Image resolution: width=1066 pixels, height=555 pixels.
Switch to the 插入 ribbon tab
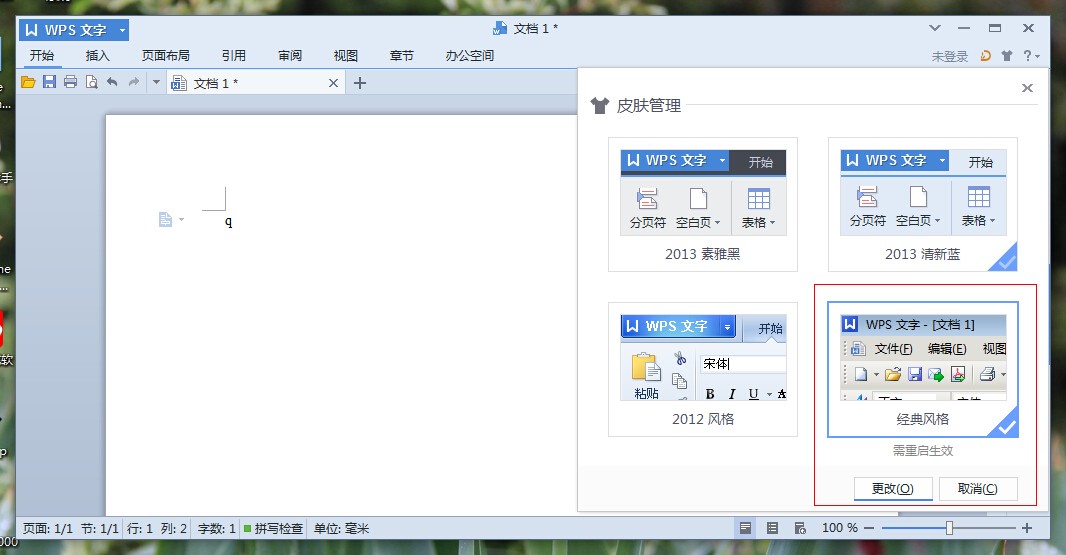point(98,56)
